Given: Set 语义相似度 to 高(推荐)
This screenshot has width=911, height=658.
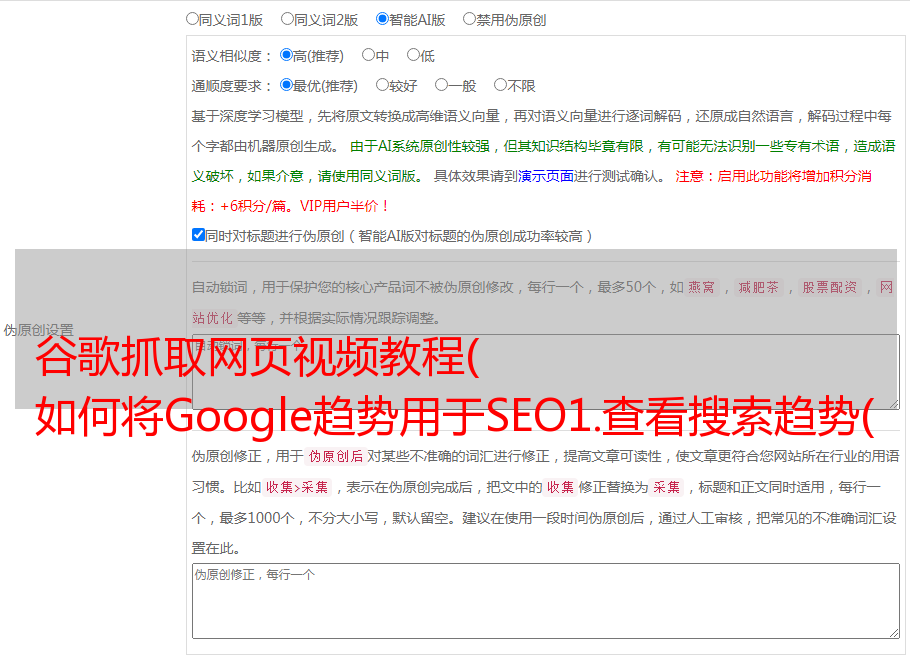Looking at the screenshot, I should point(287,56).
